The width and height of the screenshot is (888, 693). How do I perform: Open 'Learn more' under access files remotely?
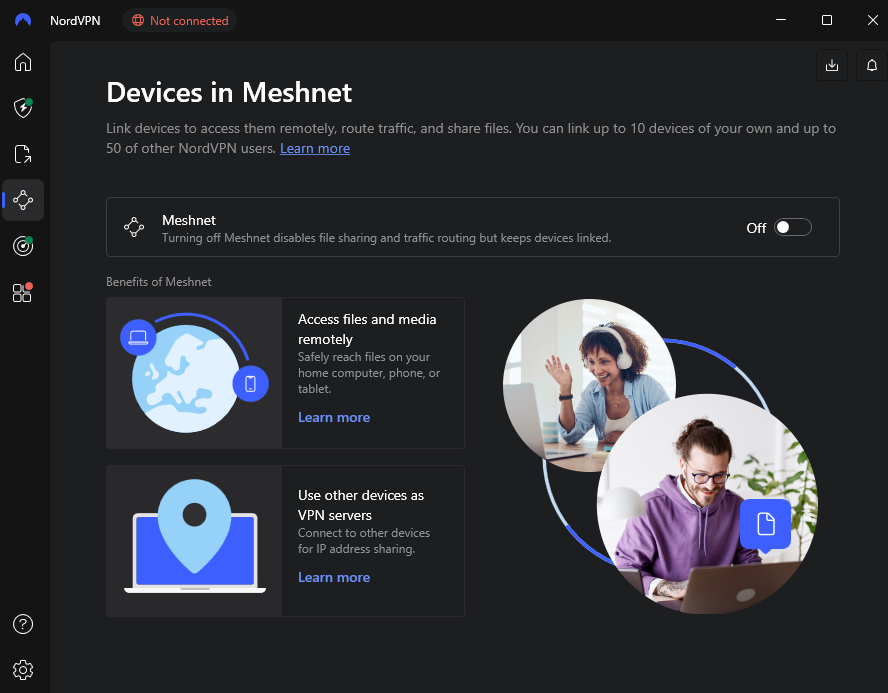coord(334,417)
